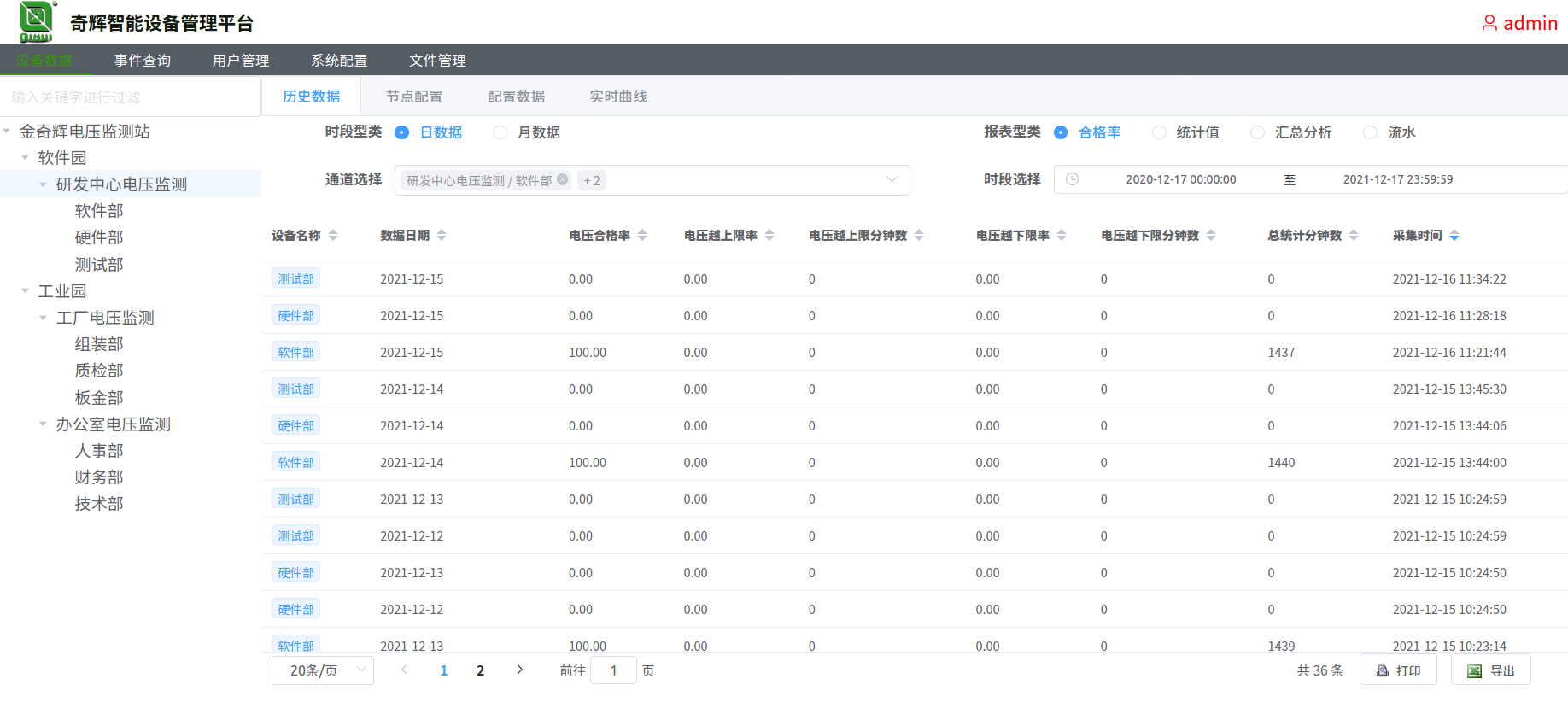Open the admin user account menu

click(1519, 23)
